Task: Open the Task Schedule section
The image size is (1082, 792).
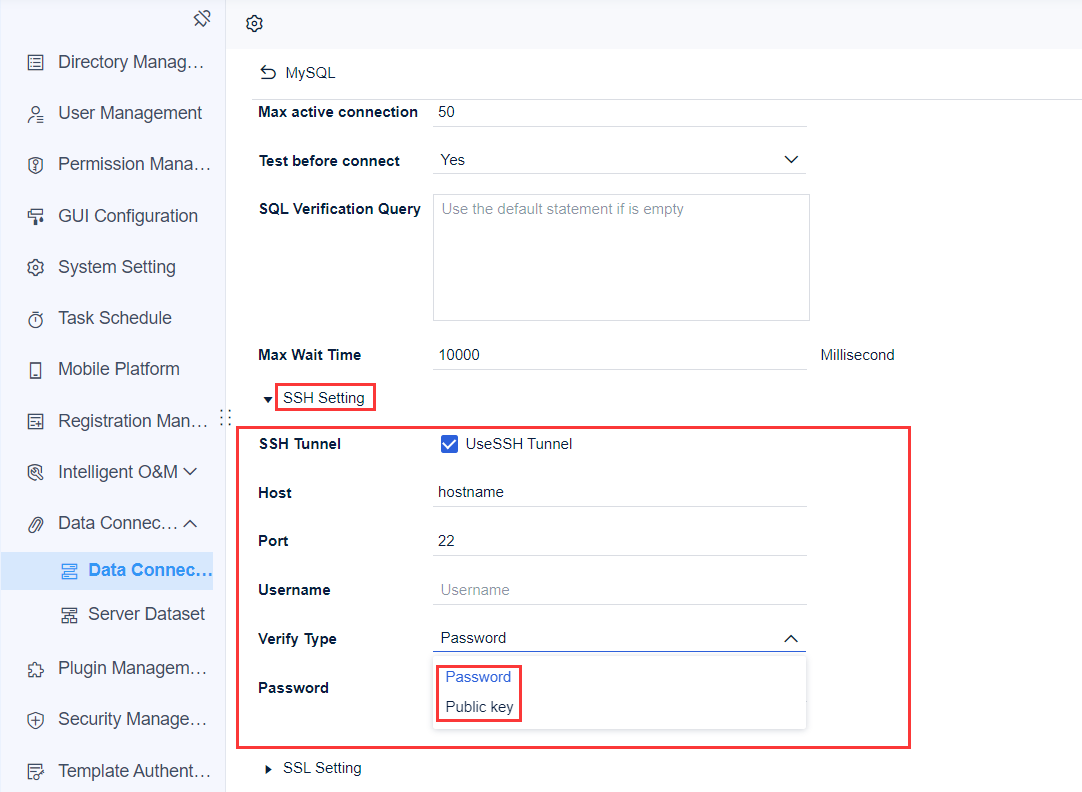Action: click(36, 318)
